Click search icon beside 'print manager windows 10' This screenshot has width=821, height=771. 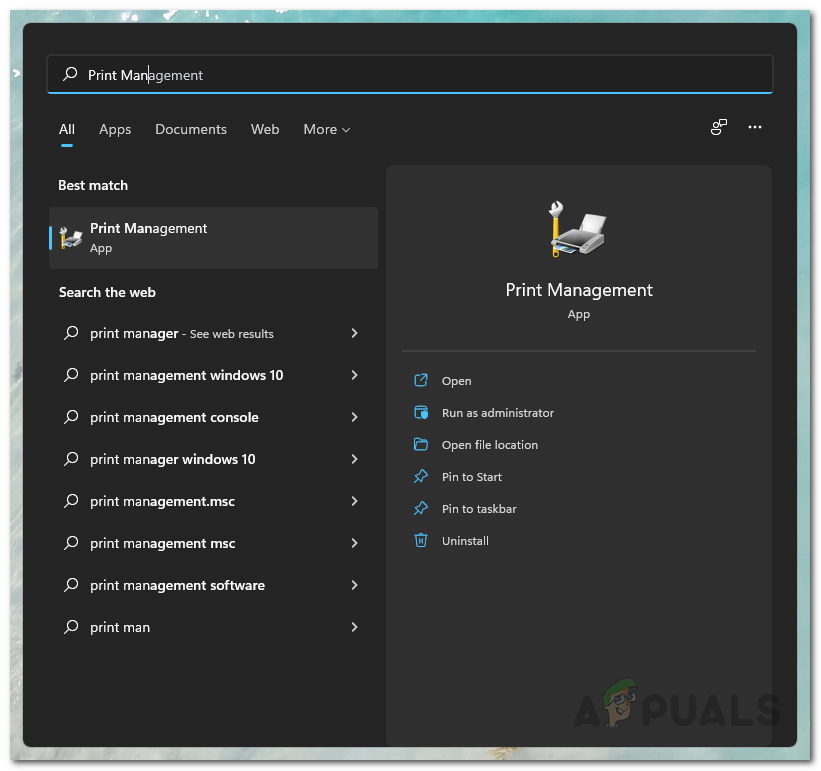coord(71,459)
